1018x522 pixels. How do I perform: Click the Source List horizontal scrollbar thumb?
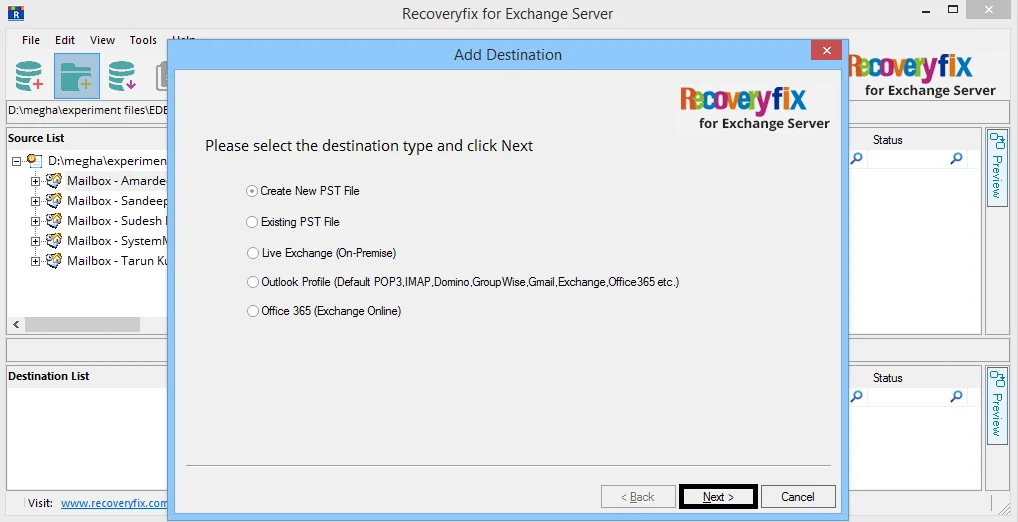coord(82,325)
